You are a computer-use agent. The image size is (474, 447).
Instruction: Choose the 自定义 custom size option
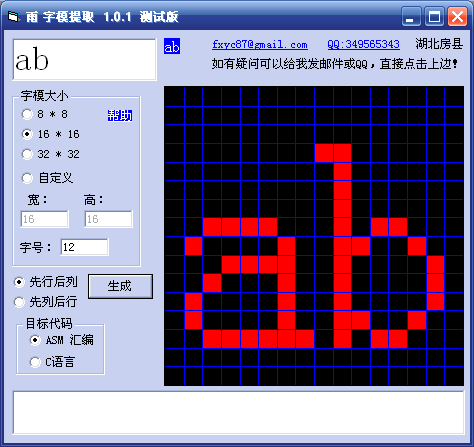click(47, 178)
